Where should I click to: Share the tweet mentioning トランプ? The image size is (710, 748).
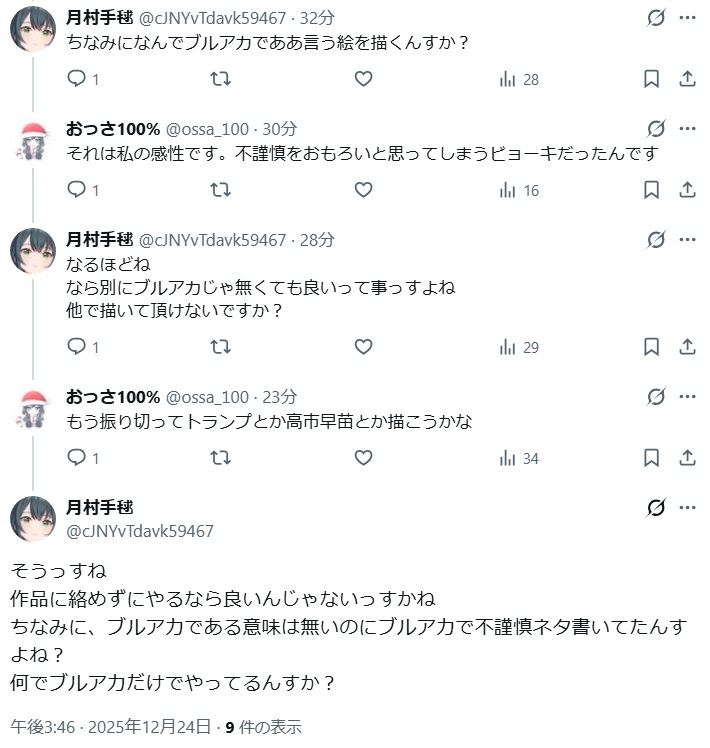[687, 458]
